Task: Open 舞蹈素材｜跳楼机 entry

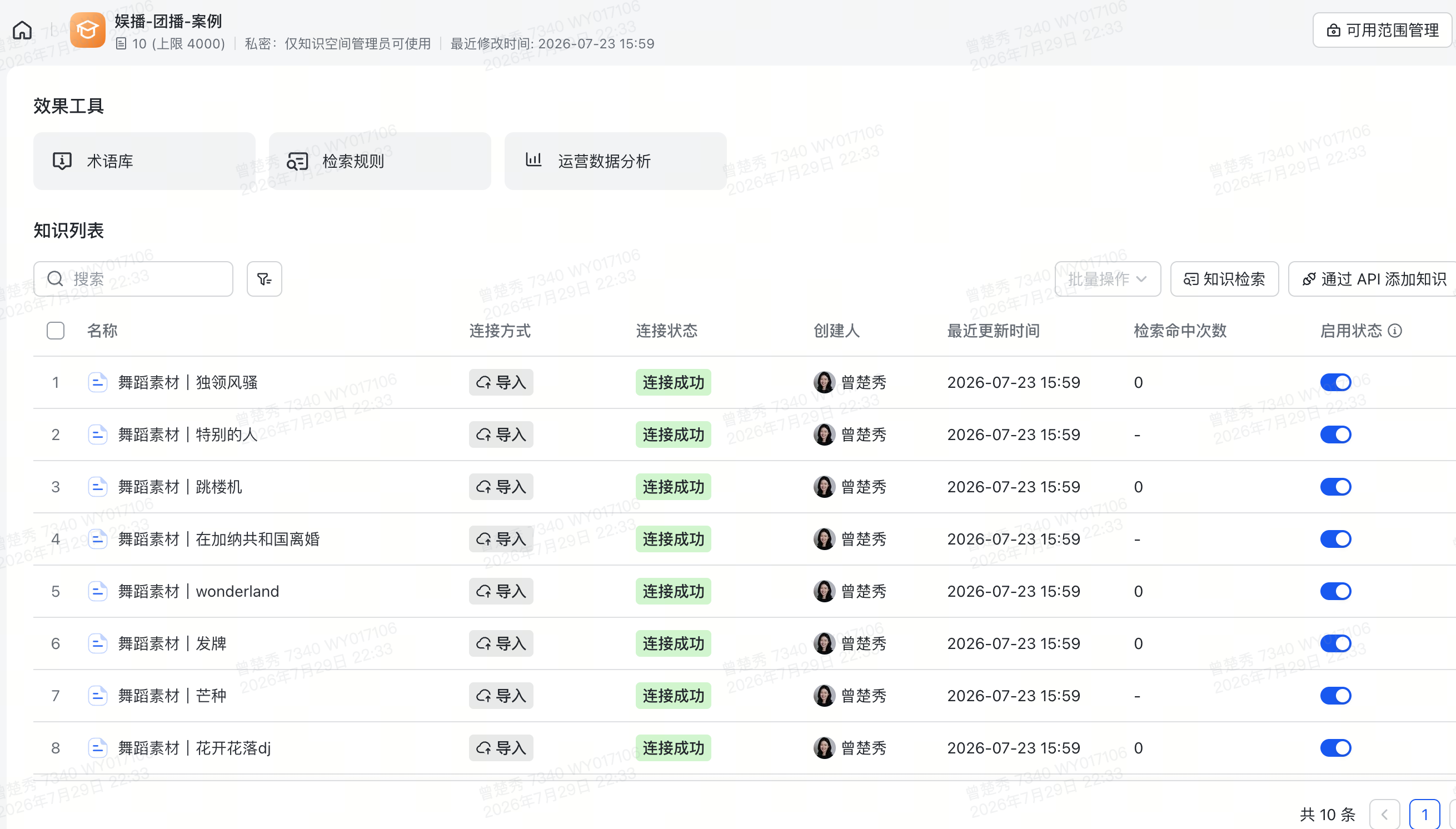Action: (x=180, y=487)
